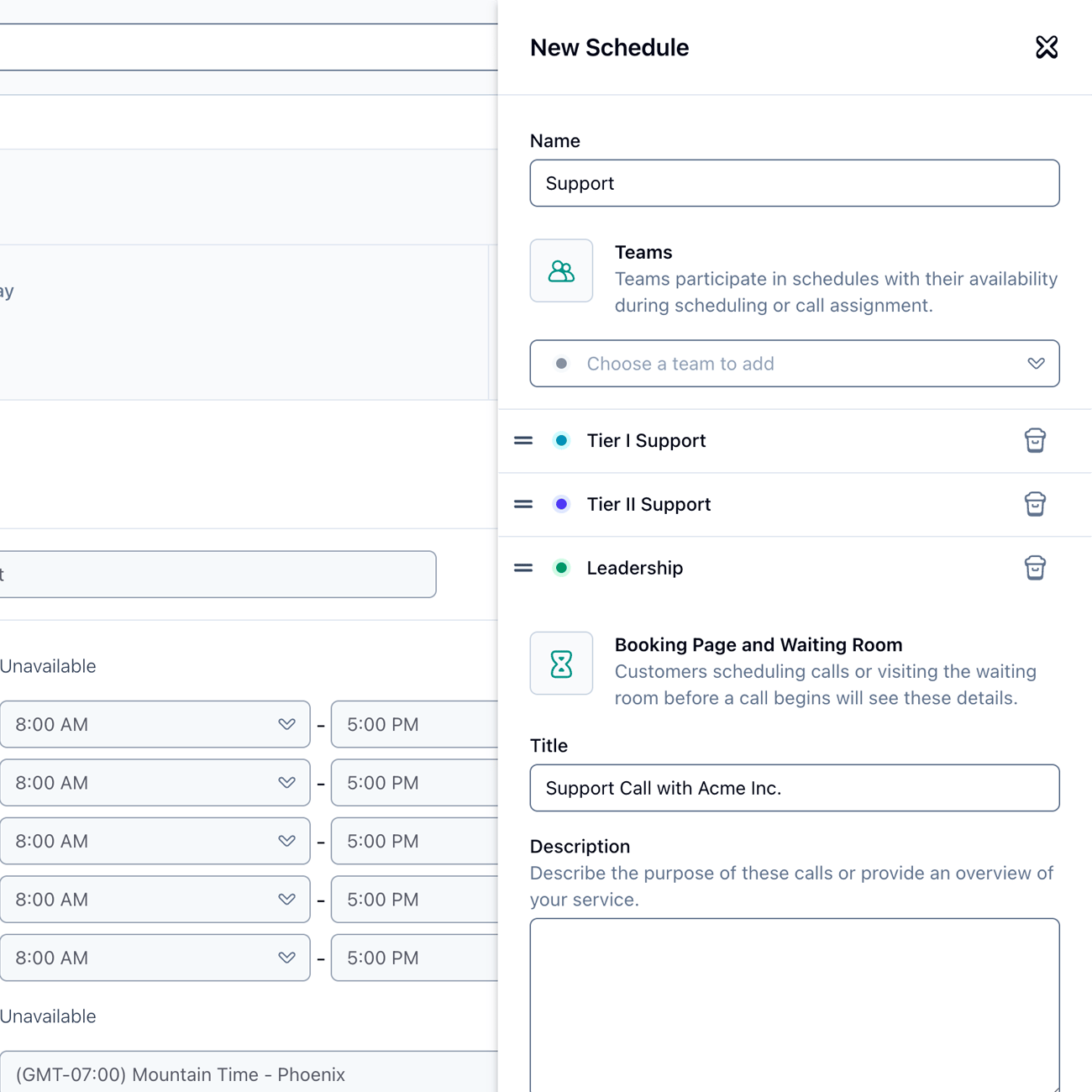Grab the Leadership drag handle

click(523, 568)
